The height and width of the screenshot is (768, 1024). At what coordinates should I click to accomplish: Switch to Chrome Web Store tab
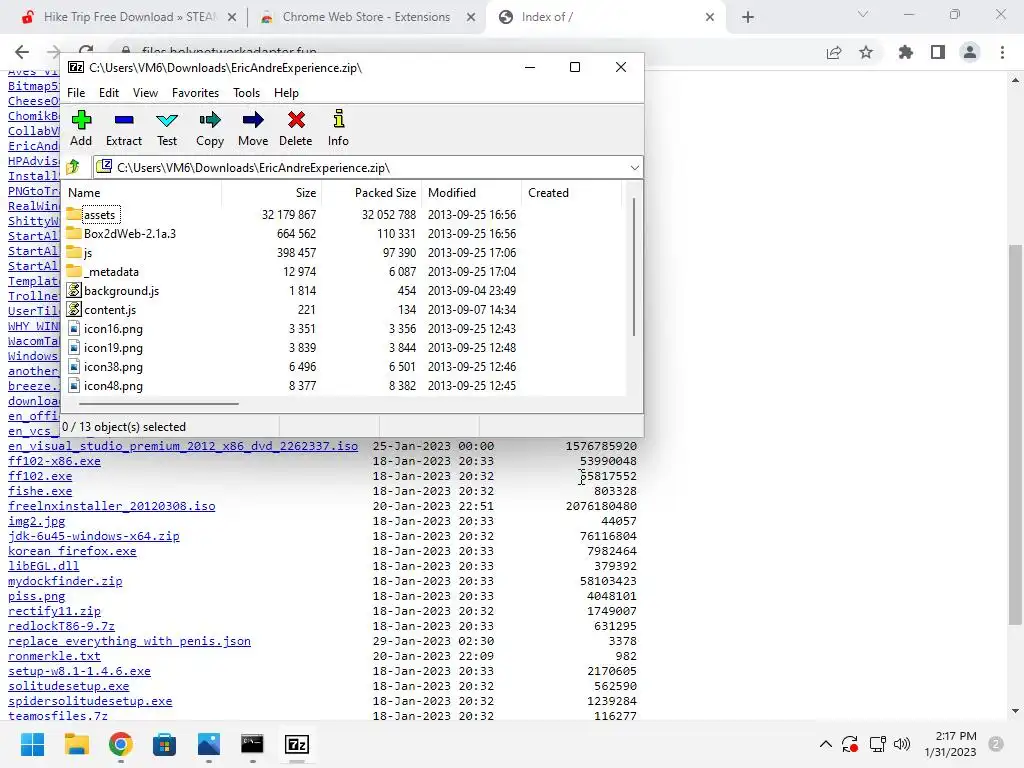(367, 17)
